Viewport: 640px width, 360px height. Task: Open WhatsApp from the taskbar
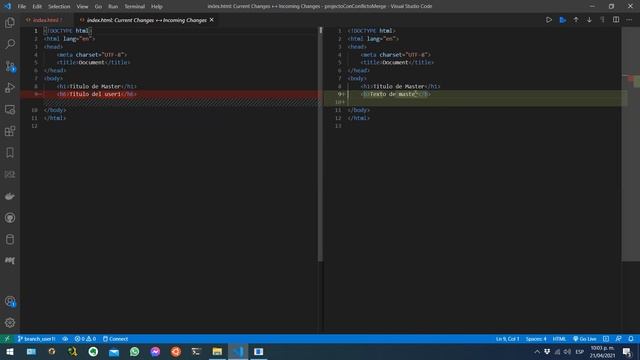[x=134, y=351]
